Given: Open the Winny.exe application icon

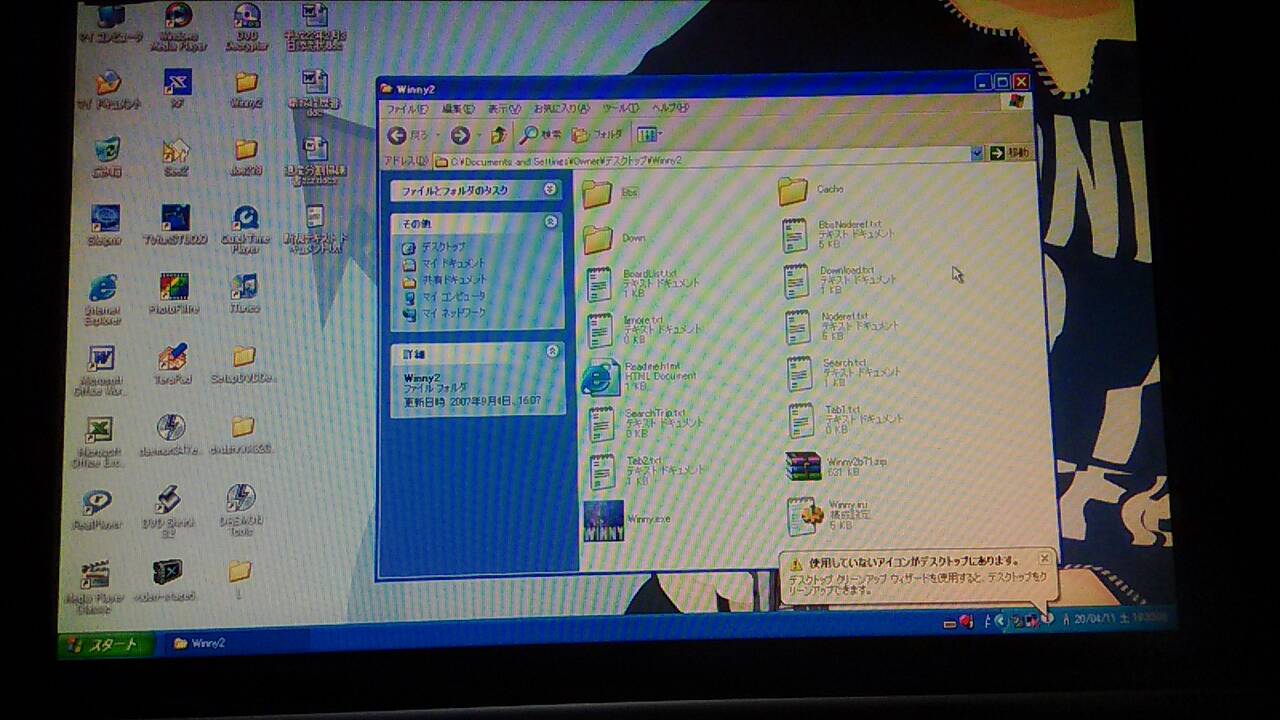Looking at the screenshot, I should coord(604,521).
